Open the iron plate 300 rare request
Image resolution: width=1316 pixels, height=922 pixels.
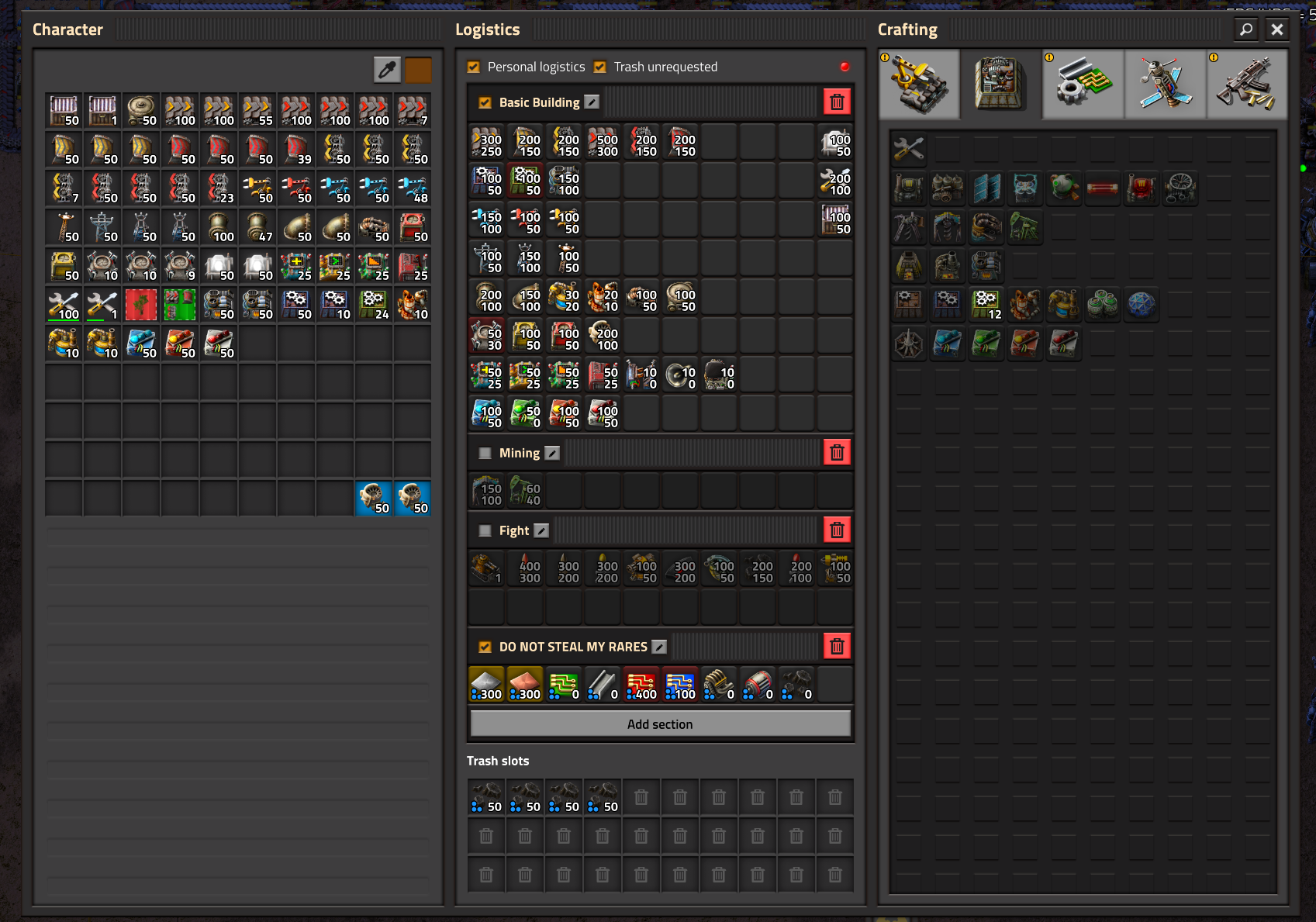[487, 685]
